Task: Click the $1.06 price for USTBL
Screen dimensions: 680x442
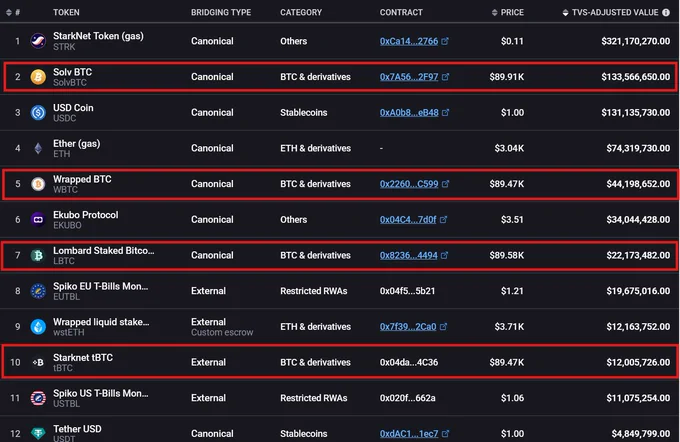Action: tap(512, 398)
